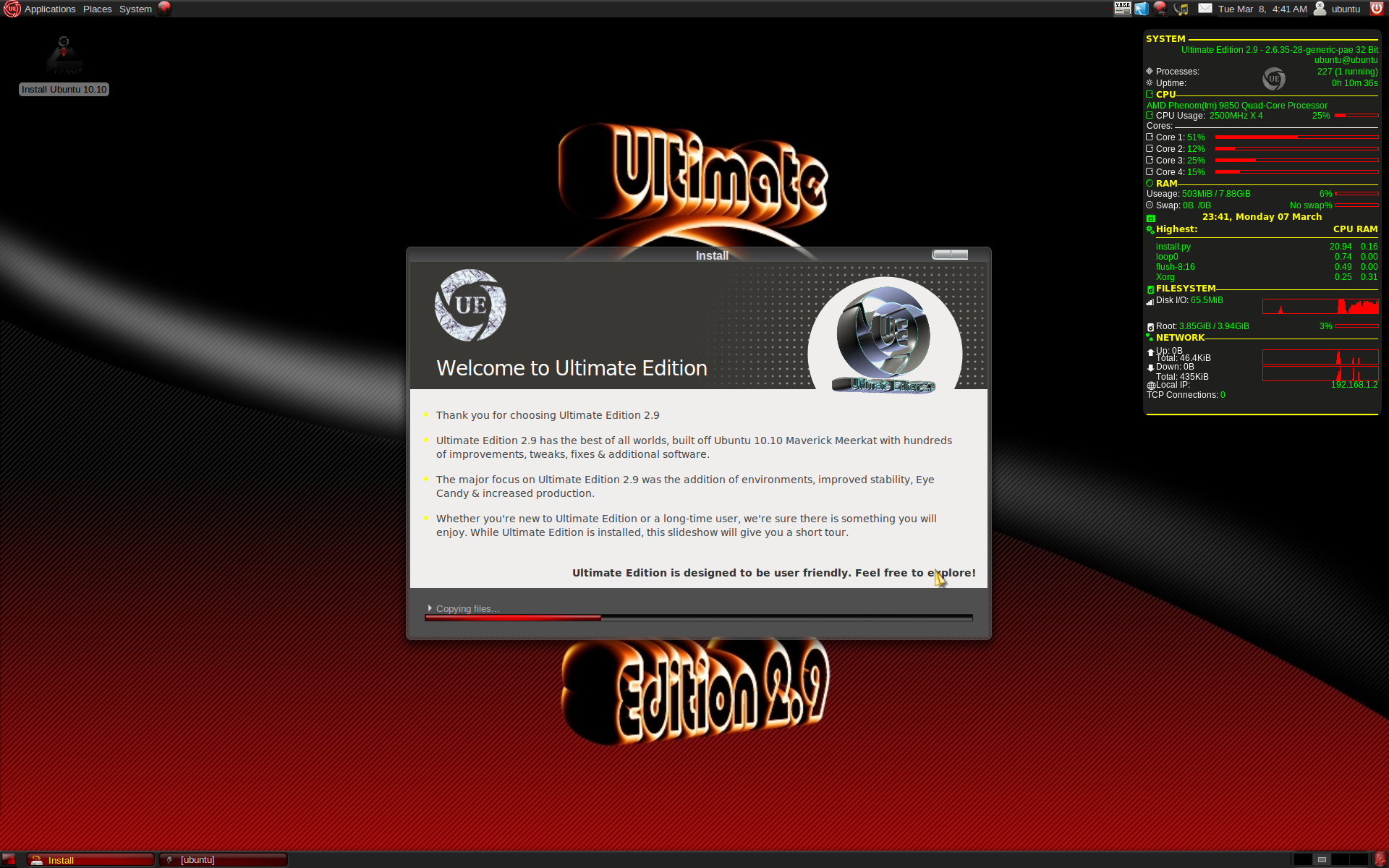The height and width of the screenshot is (868, 1389).
Task: Click Xorg in the Highest process list
Action: (x=1165, y=277)
